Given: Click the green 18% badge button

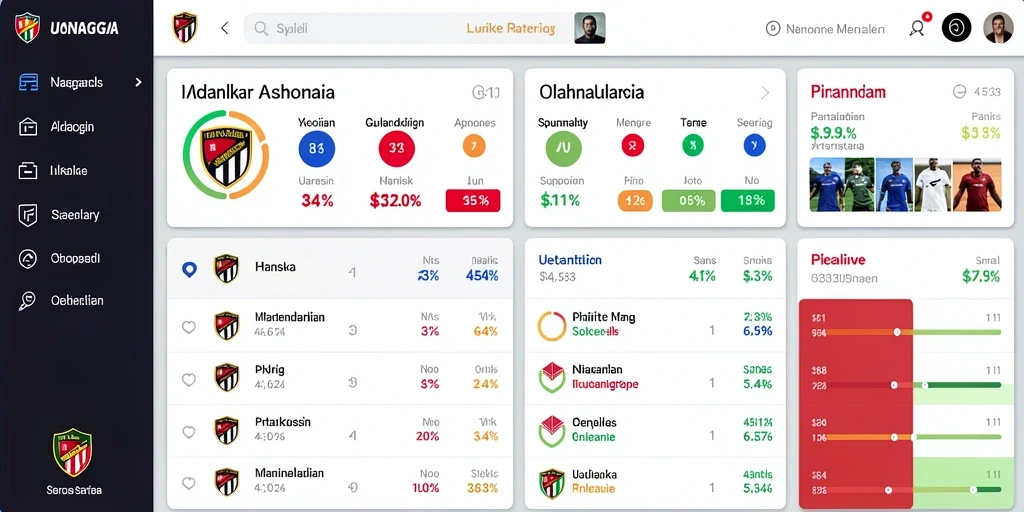Looking at the screenshot, I should pos(748,200).
